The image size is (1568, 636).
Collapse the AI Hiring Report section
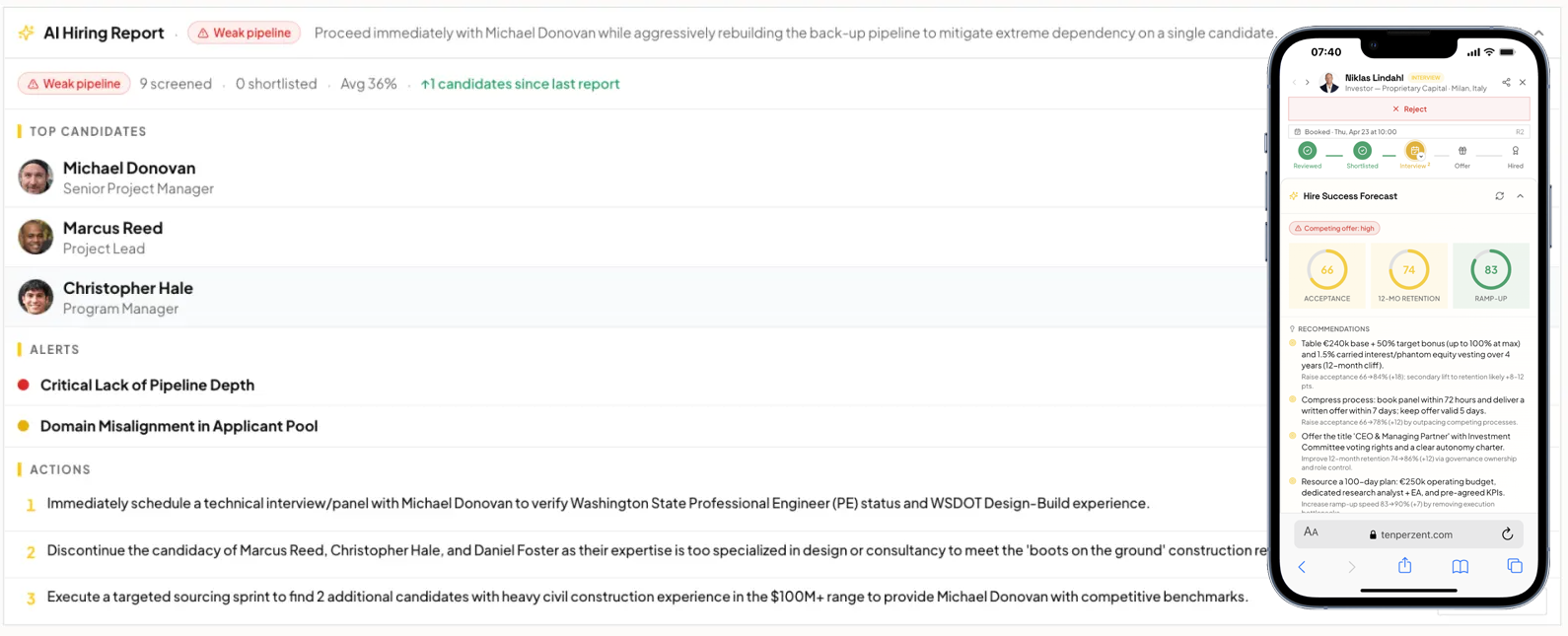pos(1538,34)
